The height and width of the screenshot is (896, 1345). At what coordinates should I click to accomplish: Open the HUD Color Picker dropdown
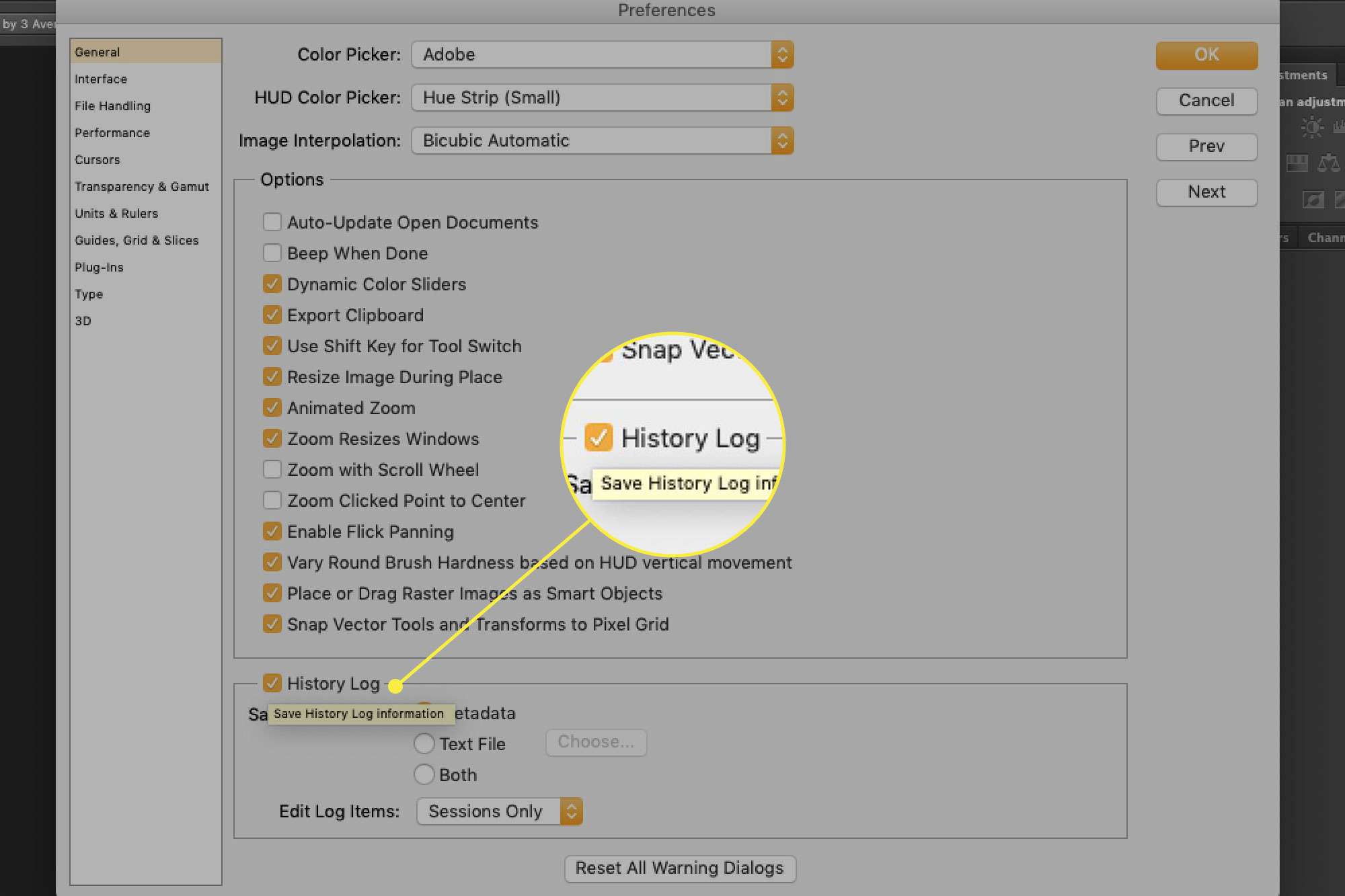(603, 97)
